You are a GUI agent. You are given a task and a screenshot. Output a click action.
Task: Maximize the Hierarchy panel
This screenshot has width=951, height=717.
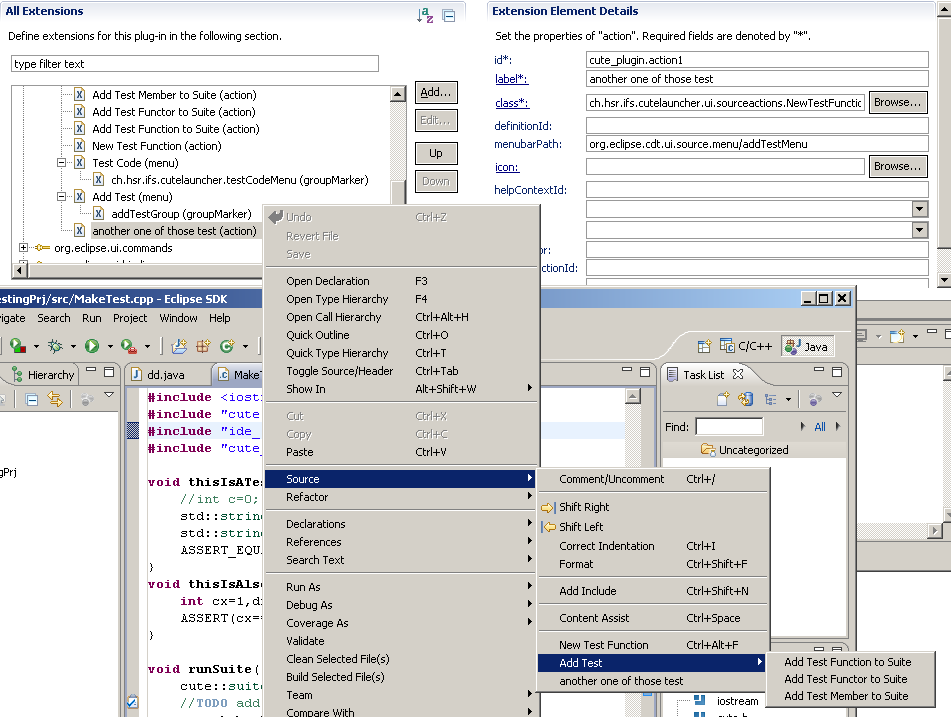point(109,371)
